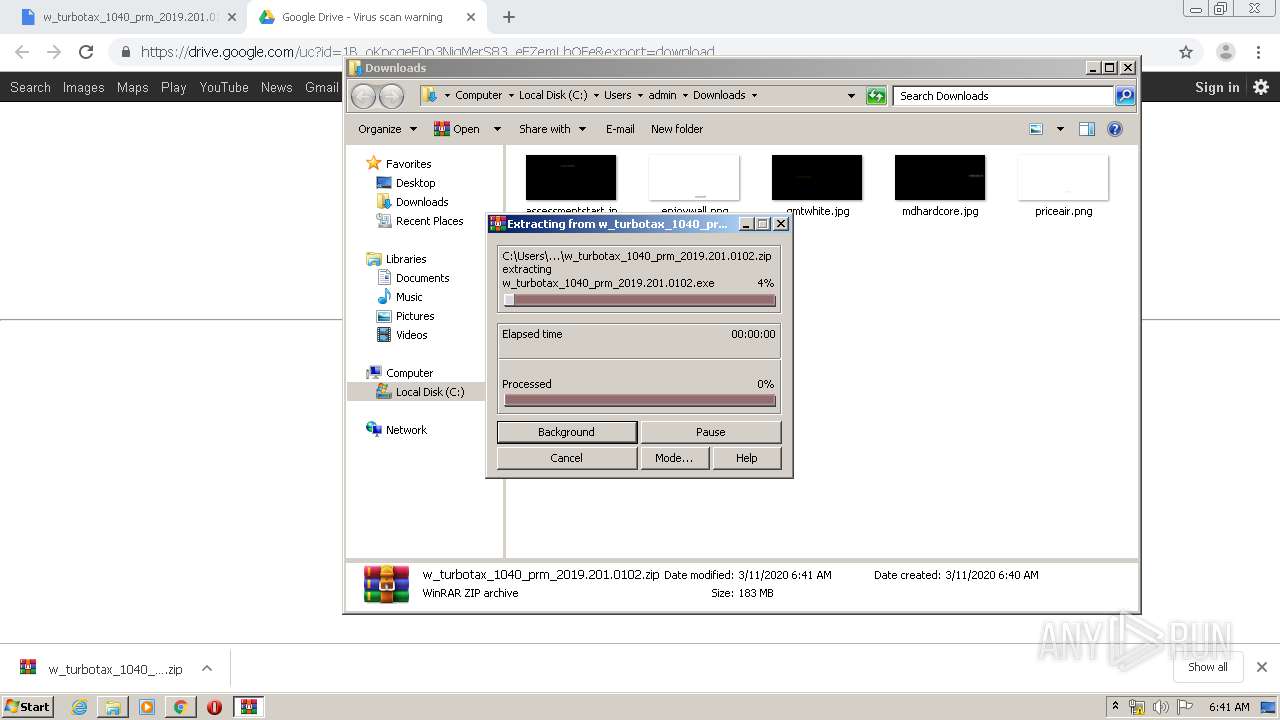Select the priceair.png file
Screen dimensions: 1280x720
1063,186
